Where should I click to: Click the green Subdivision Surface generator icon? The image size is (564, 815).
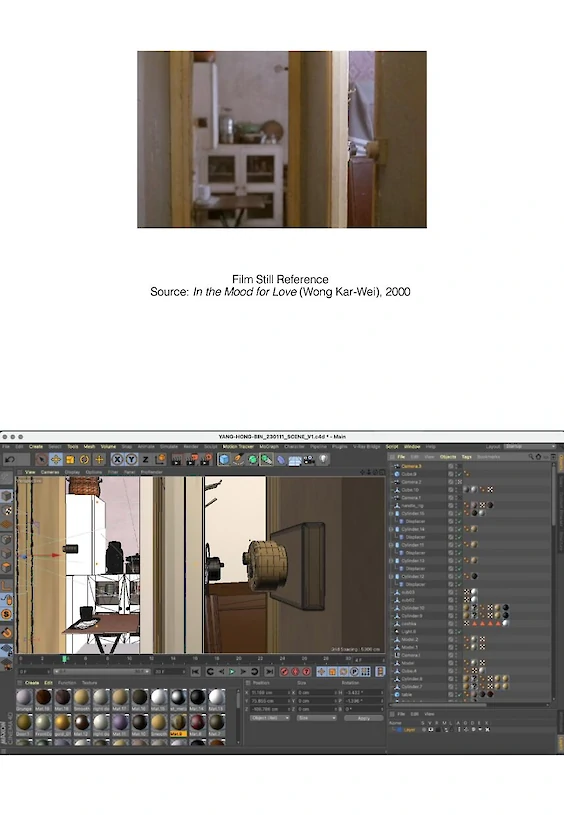pyautogui.click(x=253, y=459)
